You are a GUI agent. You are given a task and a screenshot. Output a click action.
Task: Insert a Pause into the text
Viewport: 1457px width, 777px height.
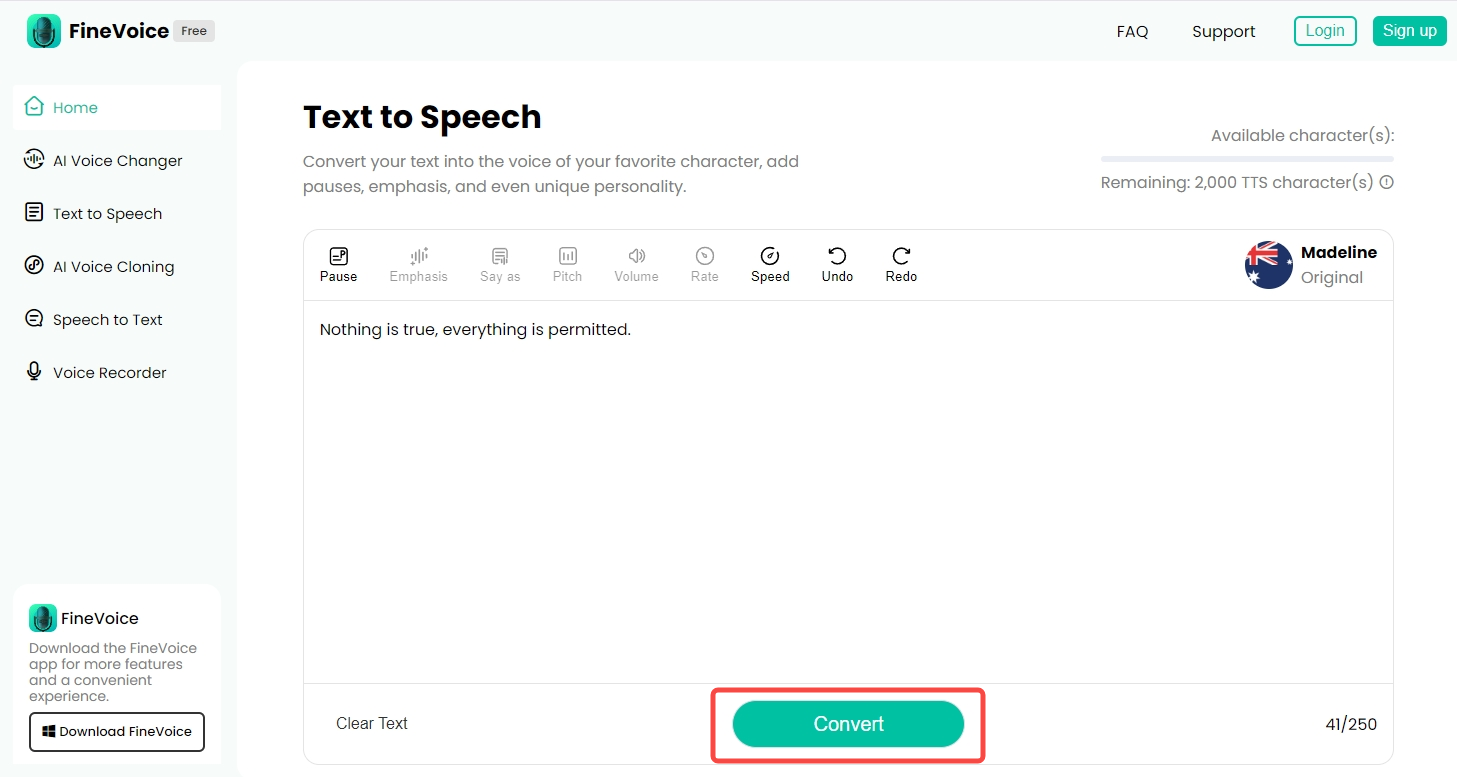[x=338, y=263]
